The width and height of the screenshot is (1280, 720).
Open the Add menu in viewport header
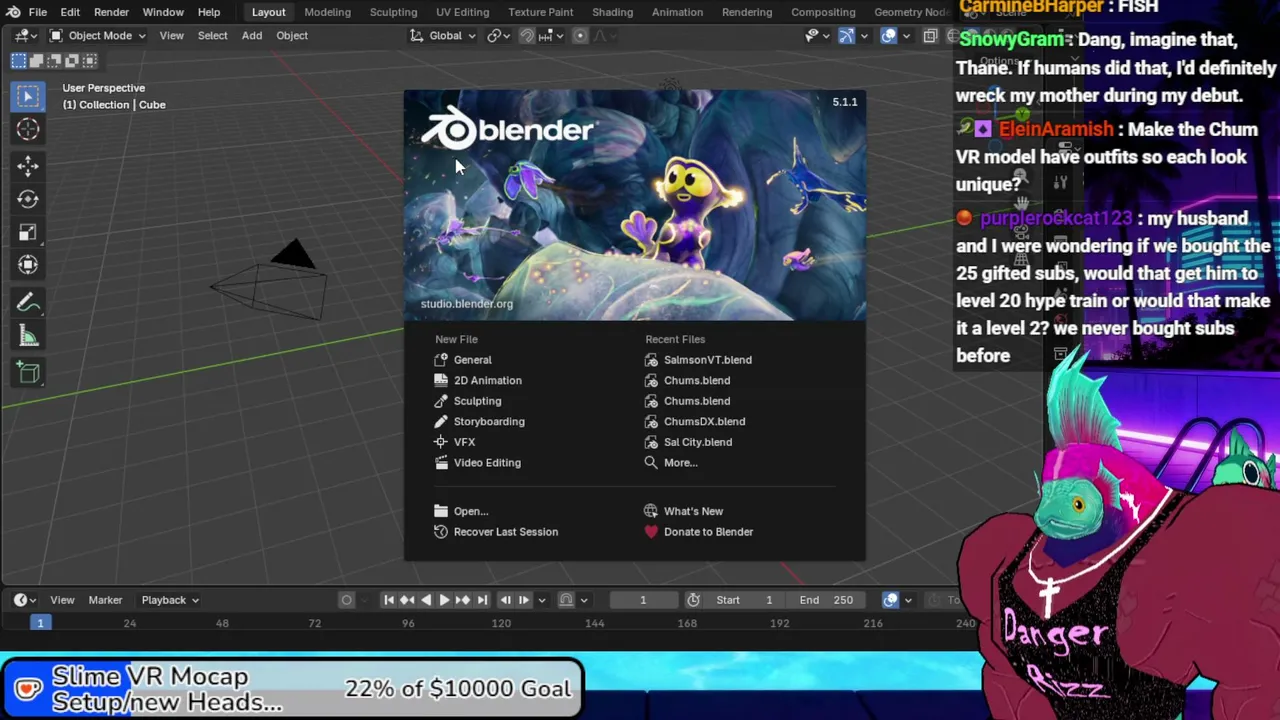[251, 36]
